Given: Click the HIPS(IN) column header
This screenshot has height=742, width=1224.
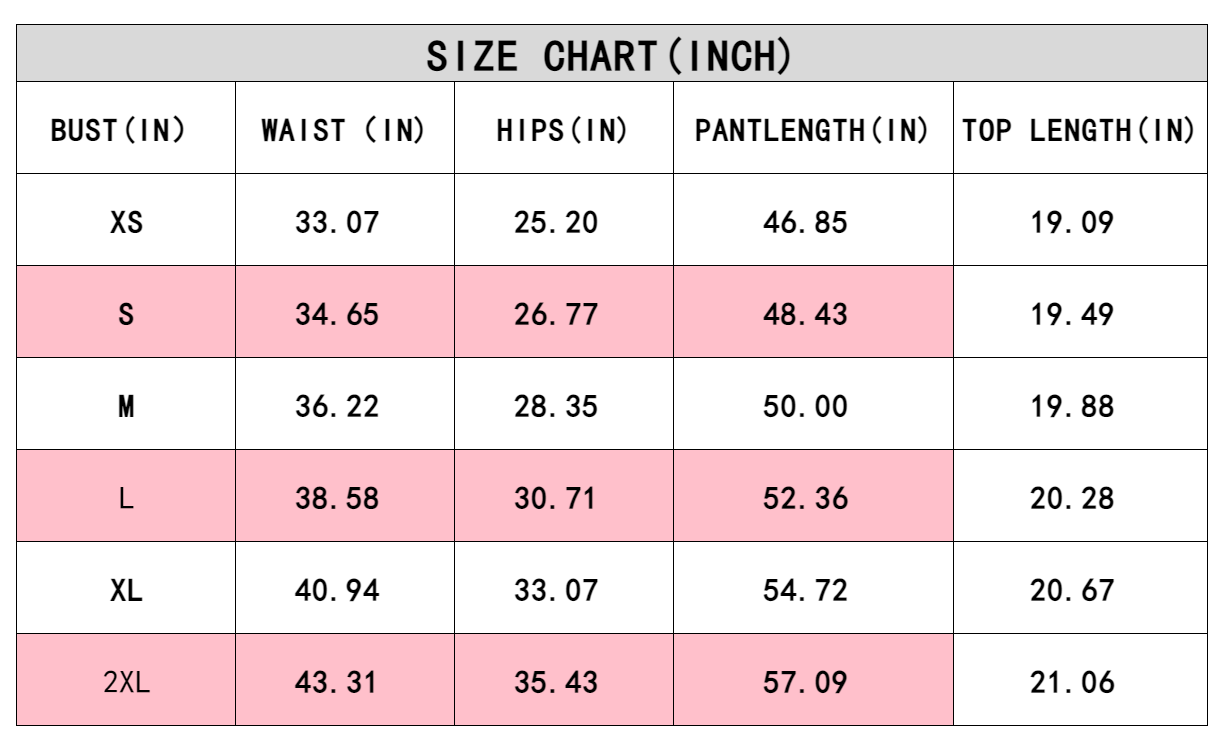Looking at the screenshot, I should 563,131.
